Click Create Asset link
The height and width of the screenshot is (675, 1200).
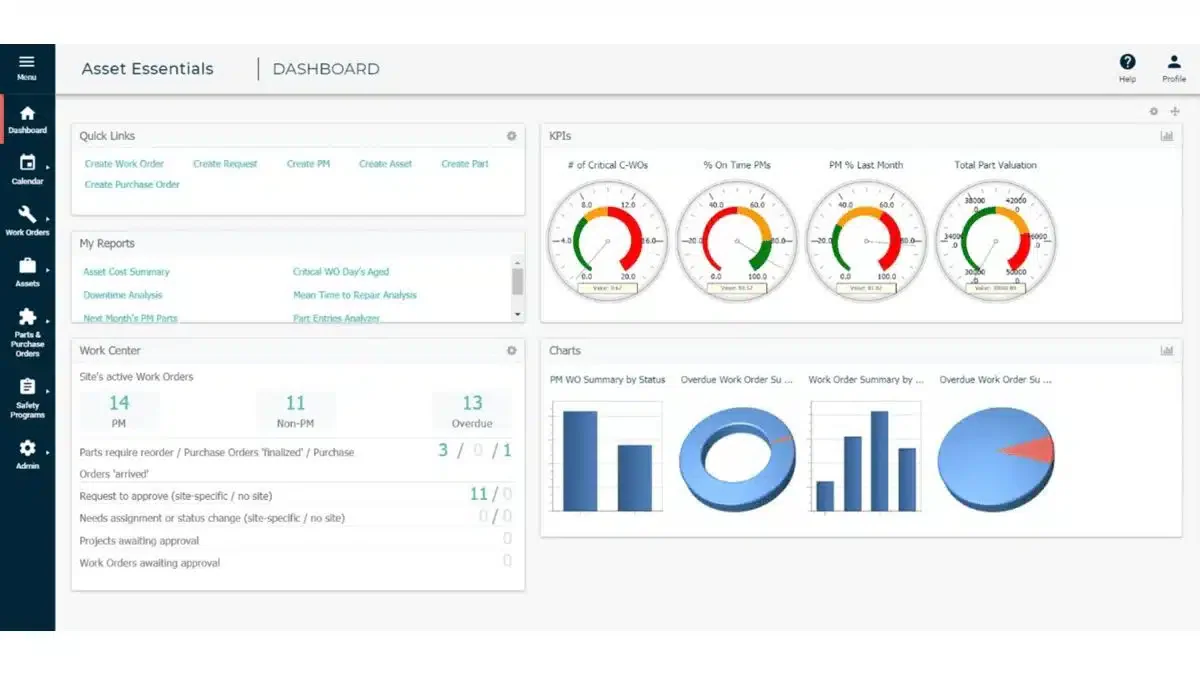[386, 164]
